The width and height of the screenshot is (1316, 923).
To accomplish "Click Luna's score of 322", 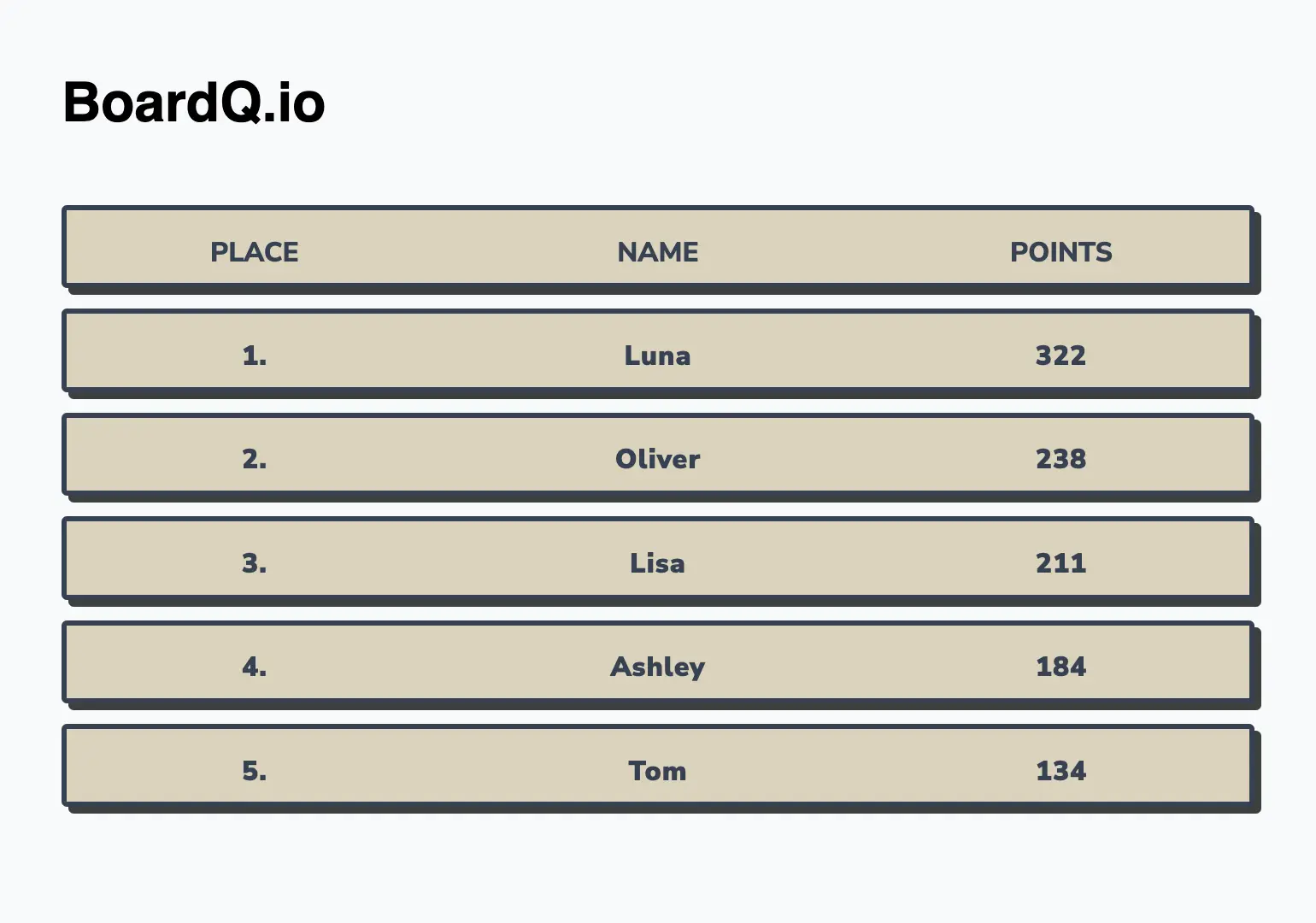I will click(x=1061, y=356).
